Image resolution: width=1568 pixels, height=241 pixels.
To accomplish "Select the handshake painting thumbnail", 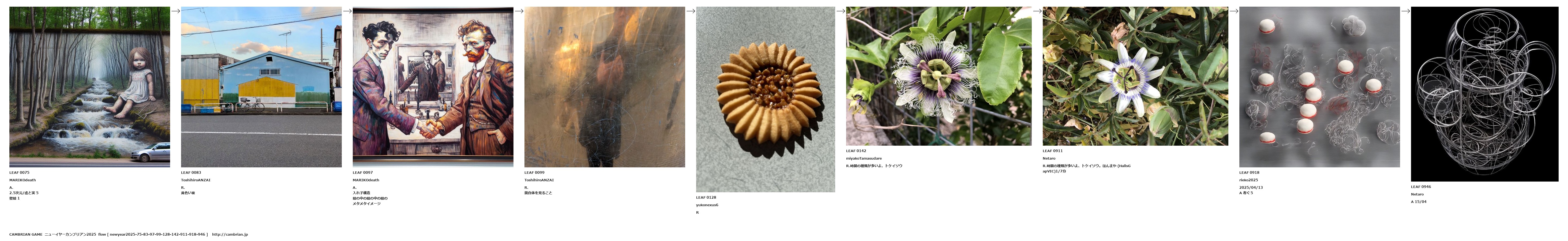I will point(433,87).
